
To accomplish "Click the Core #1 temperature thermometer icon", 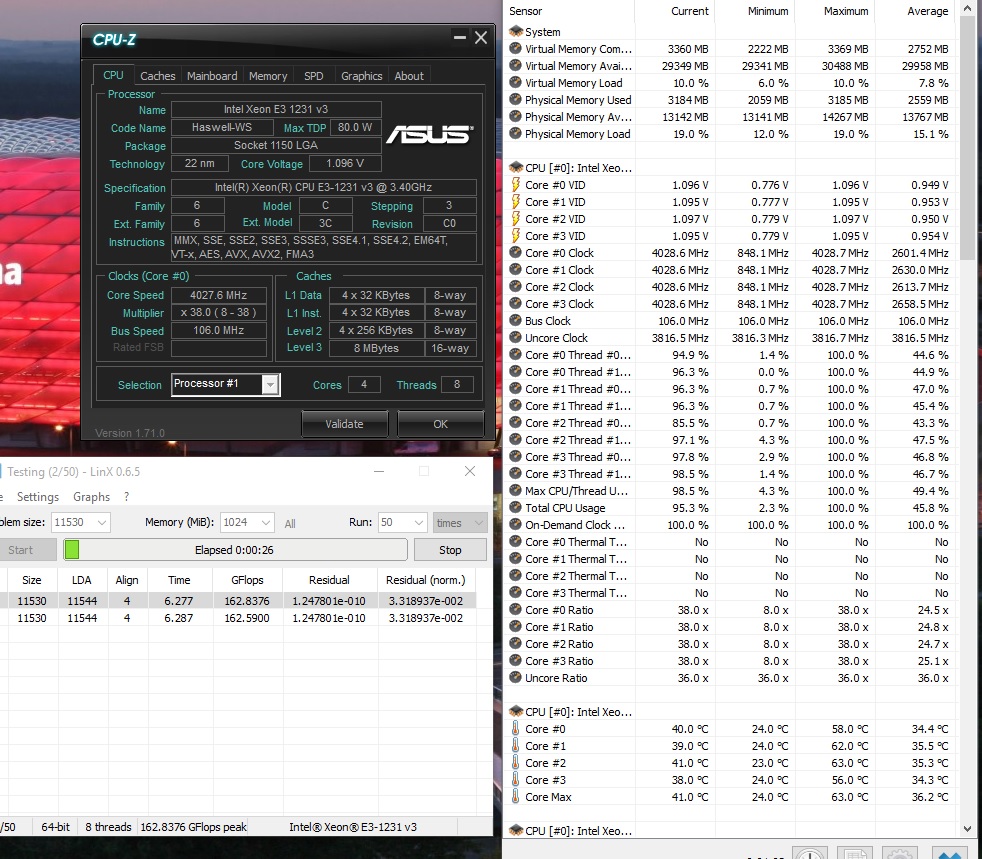I will (515, 745).
